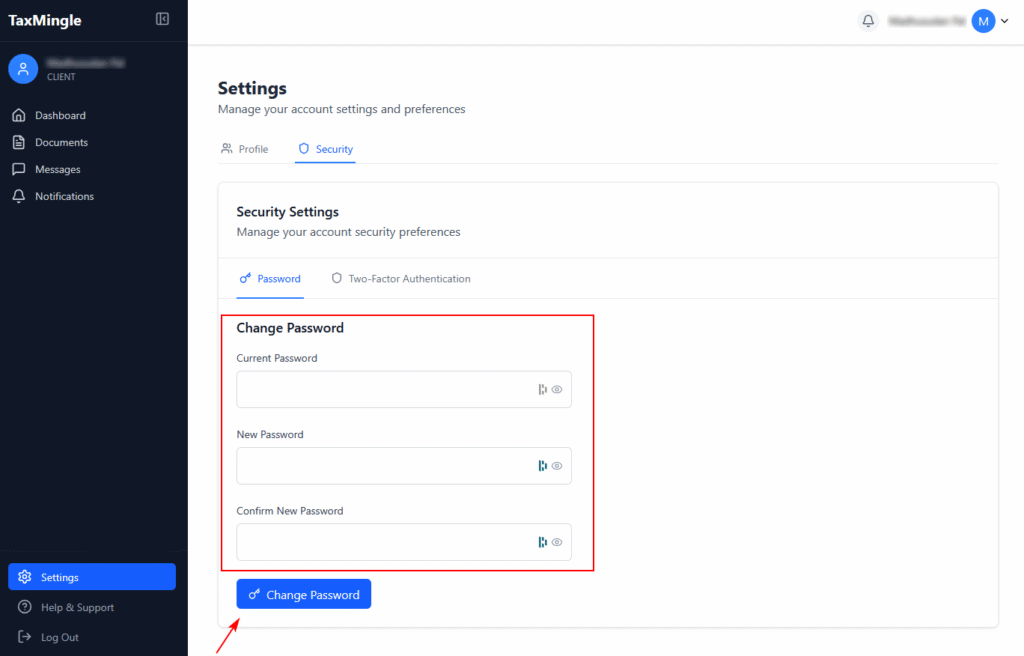Open Documents in the sidebar
The height and width of the screenshot is (656, 1024).
pos(61,142)
